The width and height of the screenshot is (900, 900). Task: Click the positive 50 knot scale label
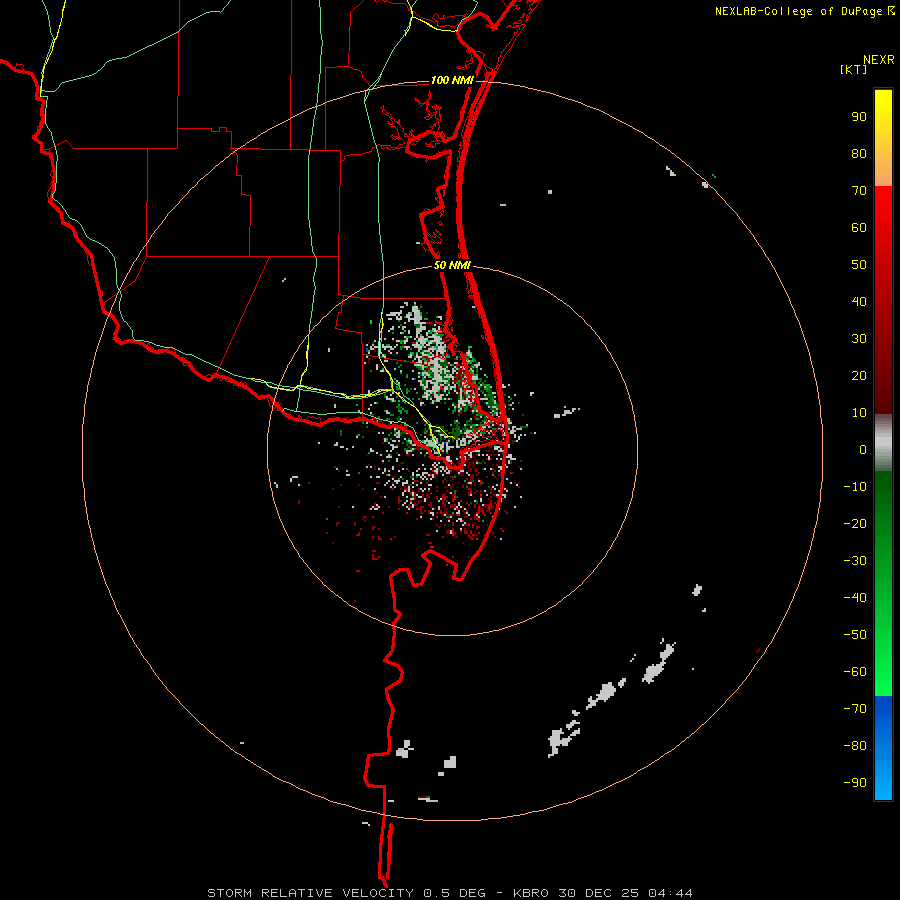[859, 265]
